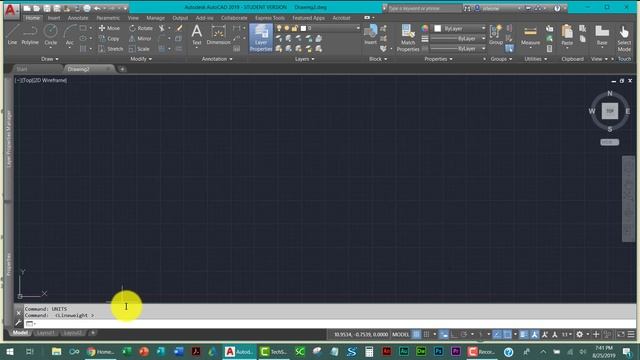Switch to Layout1 tab

[x=45, y=333]
